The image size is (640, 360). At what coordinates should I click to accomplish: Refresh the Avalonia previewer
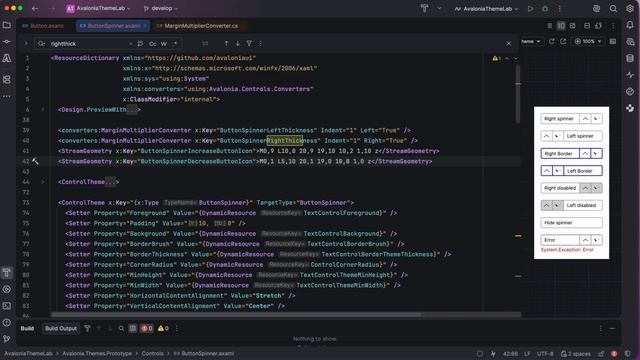tap(552, 41)
